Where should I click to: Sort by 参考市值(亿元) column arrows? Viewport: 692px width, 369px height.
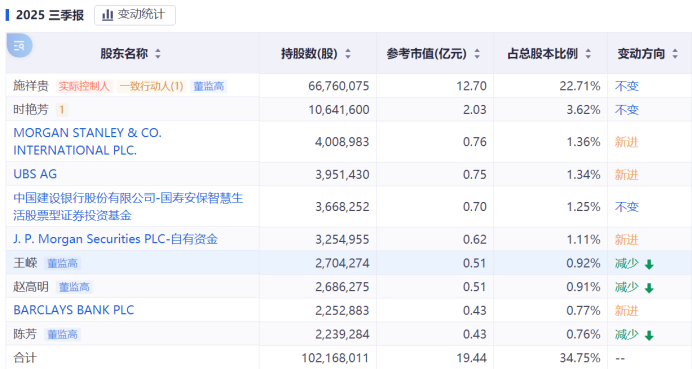477,54
